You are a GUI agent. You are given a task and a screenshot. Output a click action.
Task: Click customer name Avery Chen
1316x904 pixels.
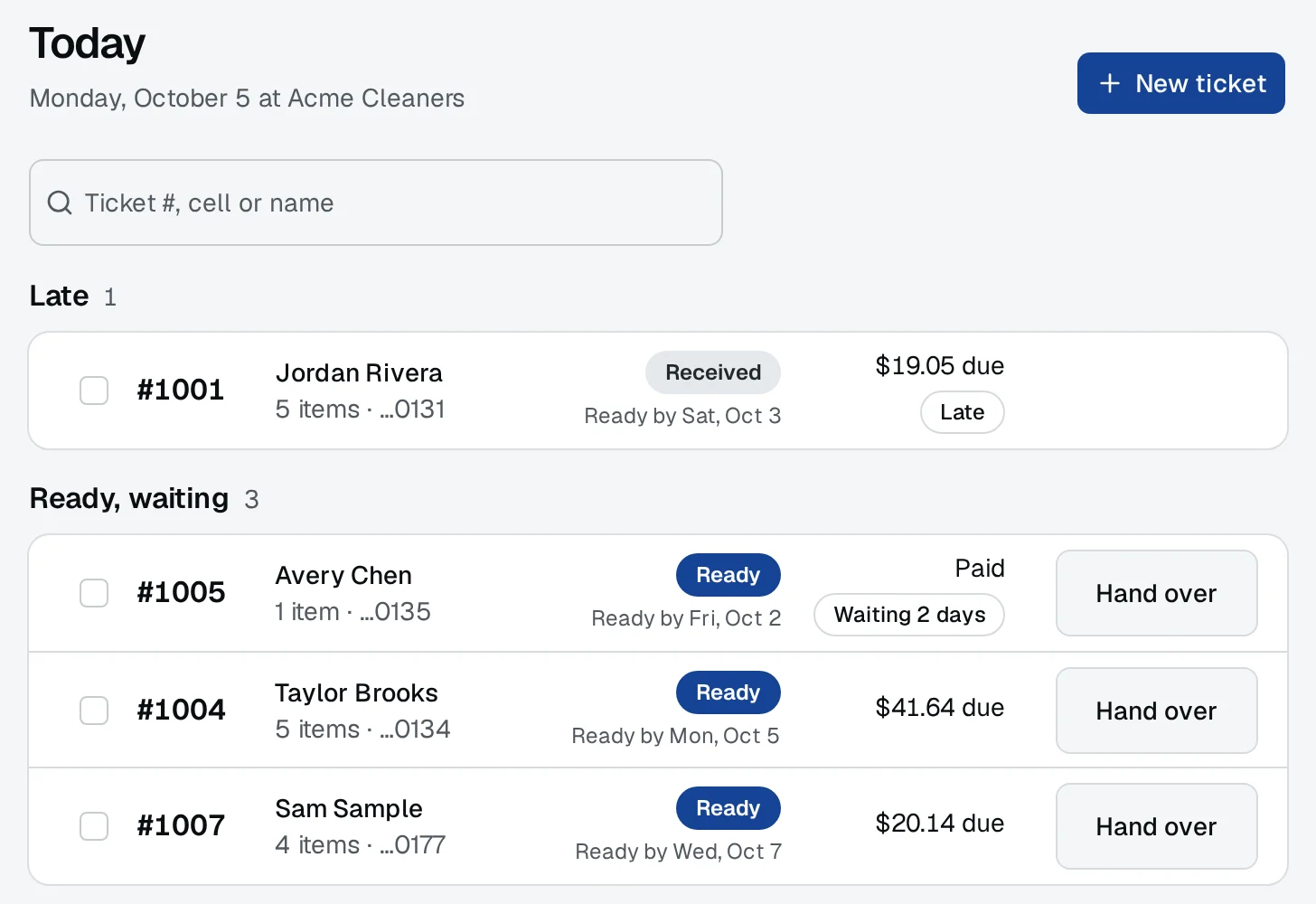coord(343,575)
